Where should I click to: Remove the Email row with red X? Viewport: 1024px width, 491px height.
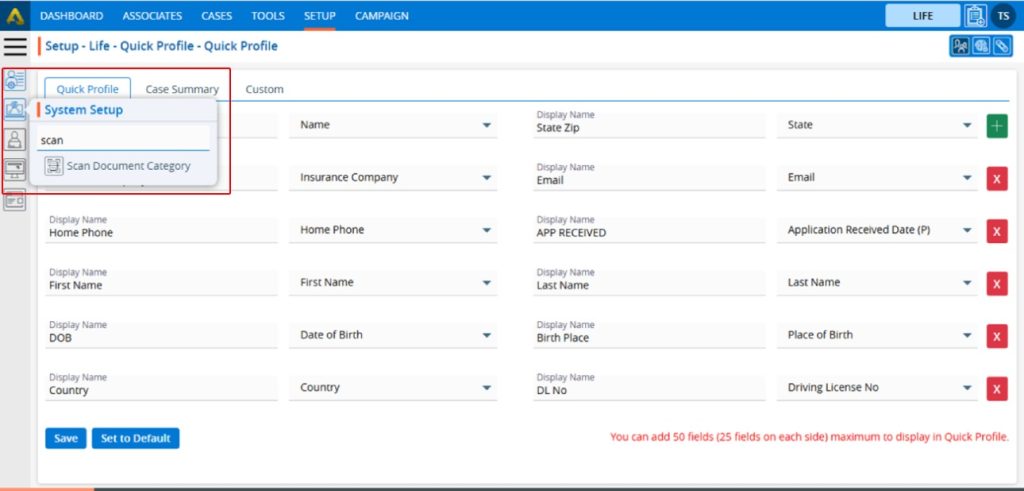click(x=997, y=179)
